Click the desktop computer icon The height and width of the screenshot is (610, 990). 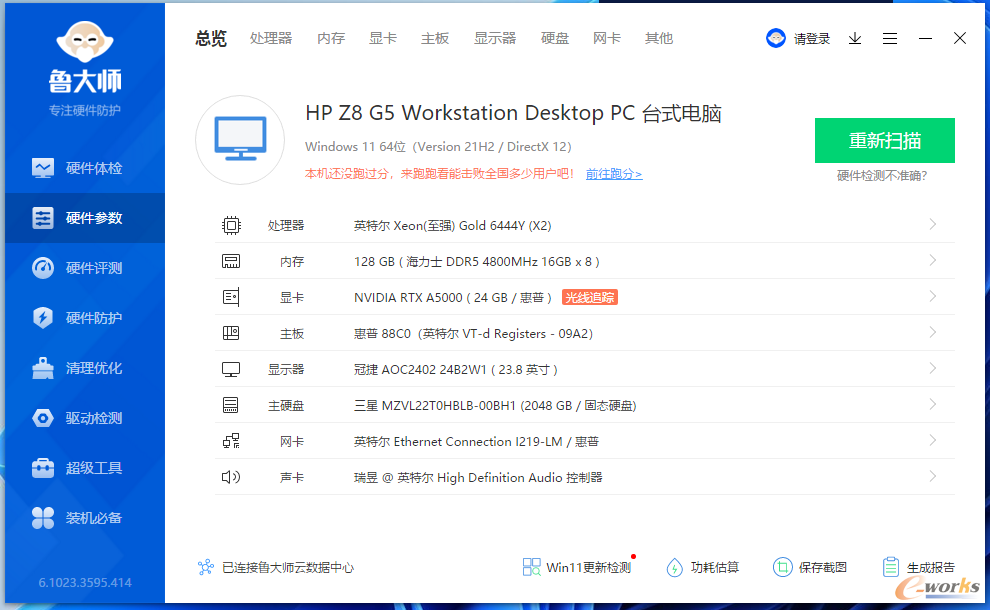tap(240, 140)
